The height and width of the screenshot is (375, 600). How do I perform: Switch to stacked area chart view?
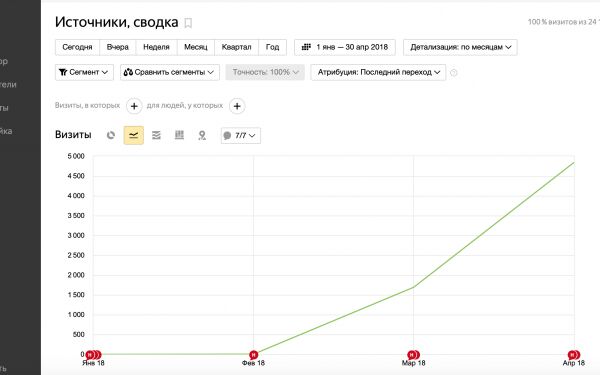[x=156, y=135]
